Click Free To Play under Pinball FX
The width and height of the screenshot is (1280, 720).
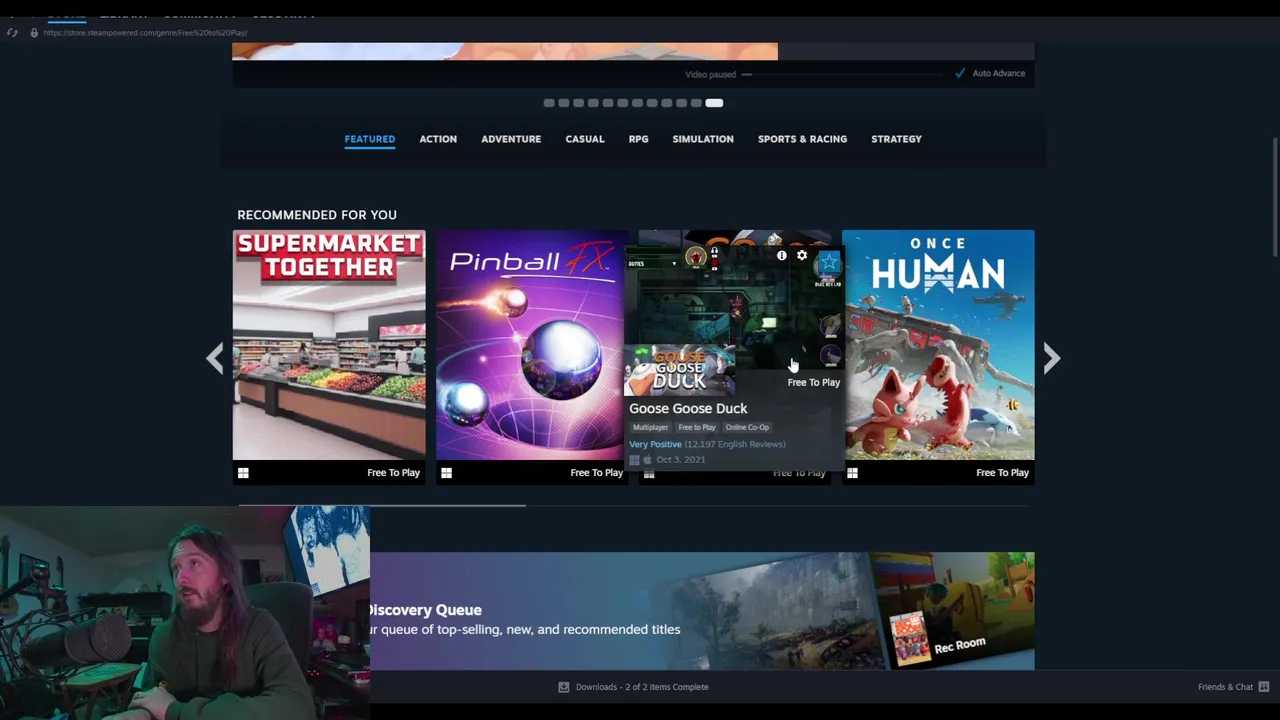[596, 473]
